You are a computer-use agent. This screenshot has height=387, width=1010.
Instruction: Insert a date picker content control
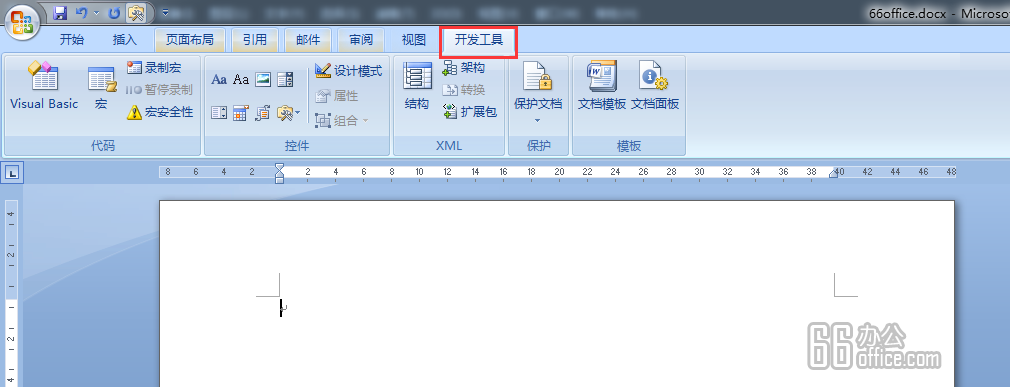click(241, 113)
